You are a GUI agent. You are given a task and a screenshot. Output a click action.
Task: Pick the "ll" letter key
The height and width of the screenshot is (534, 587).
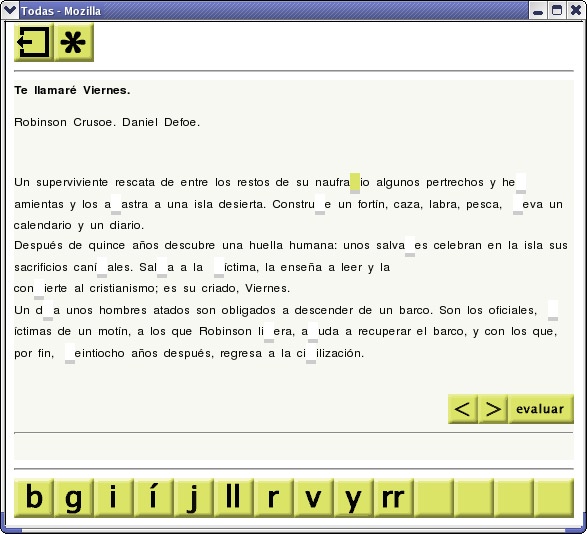pyautogui.click(x=234, y=498)
